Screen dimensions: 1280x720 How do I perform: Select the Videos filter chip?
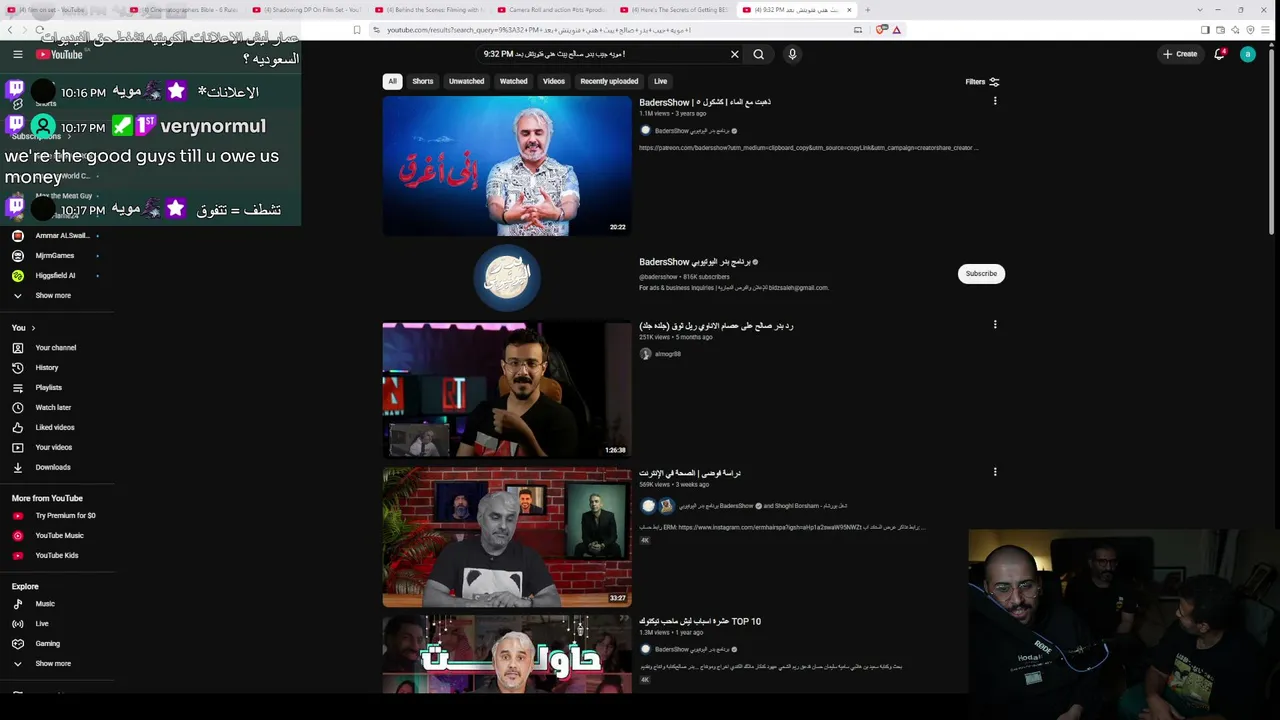554,81
